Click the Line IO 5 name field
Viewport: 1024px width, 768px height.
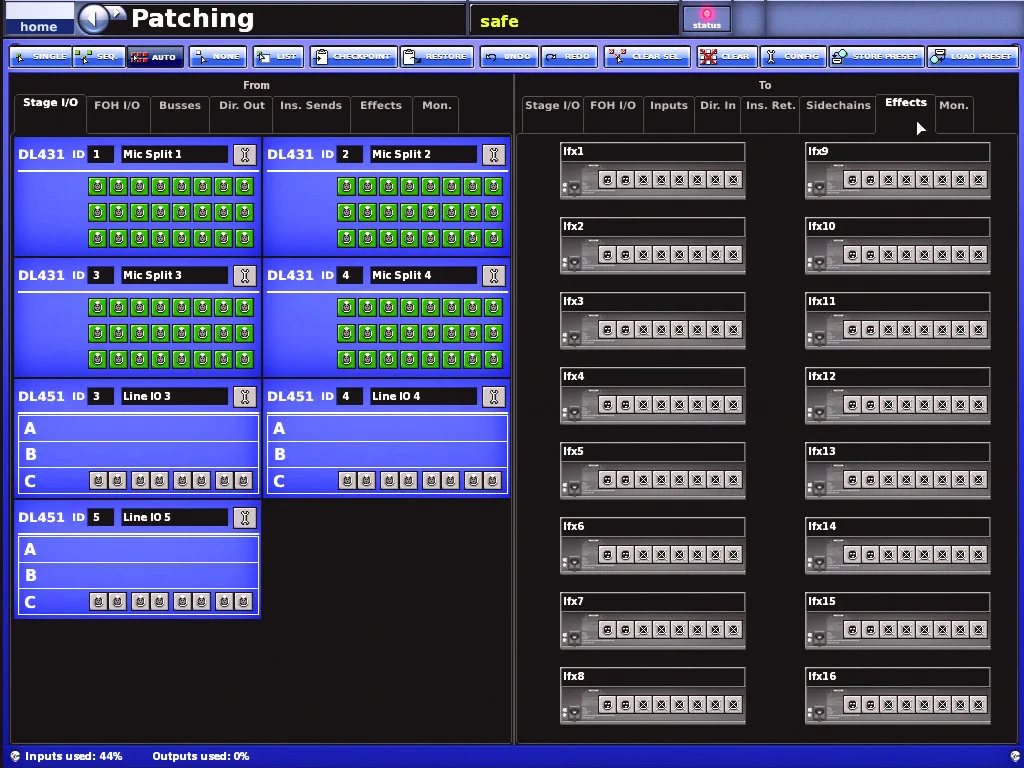tap(174, 517)
